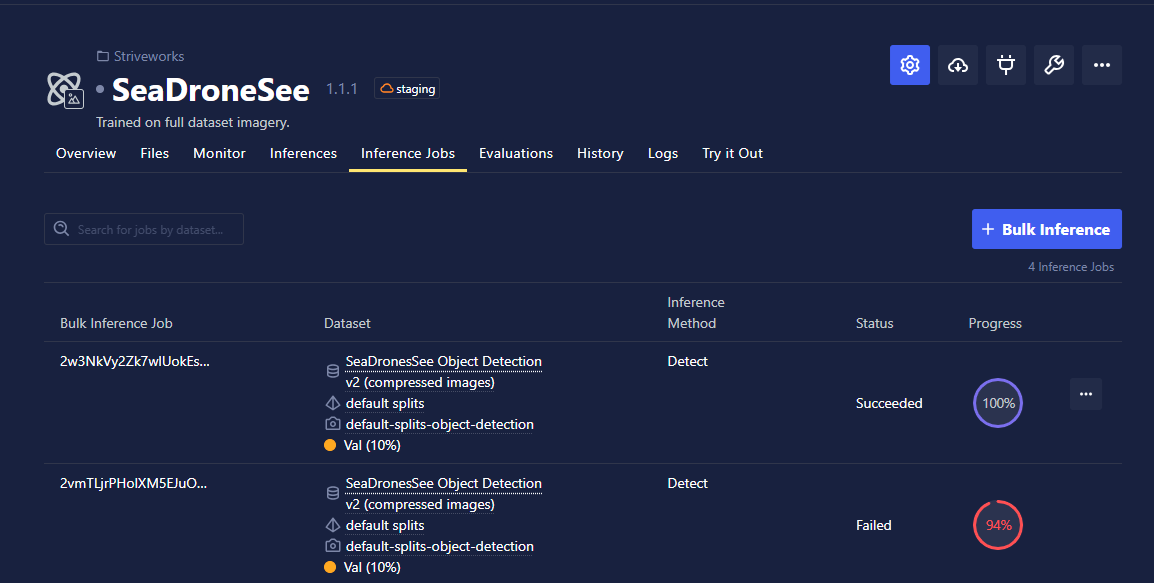This screenshot has width=1154, height=583.
Task: Select the Inference Jobs tab
Action: tap(408, 153)
